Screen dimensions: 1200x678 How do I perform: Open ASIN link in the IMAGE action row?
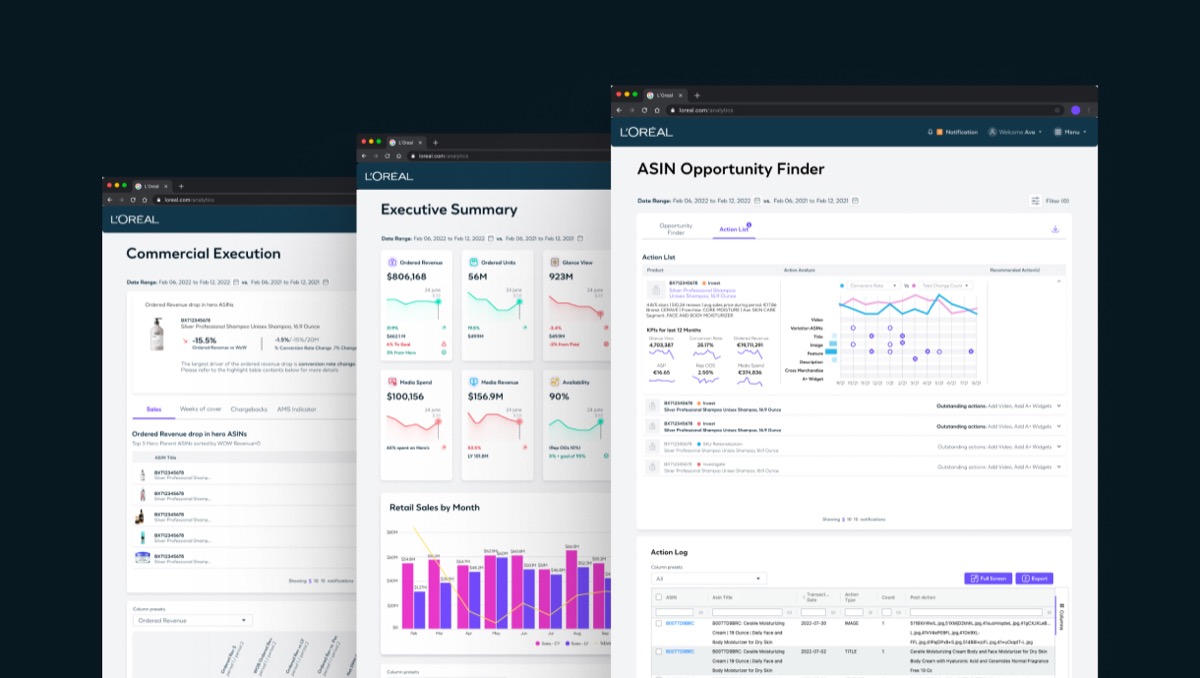coord(679,622)
